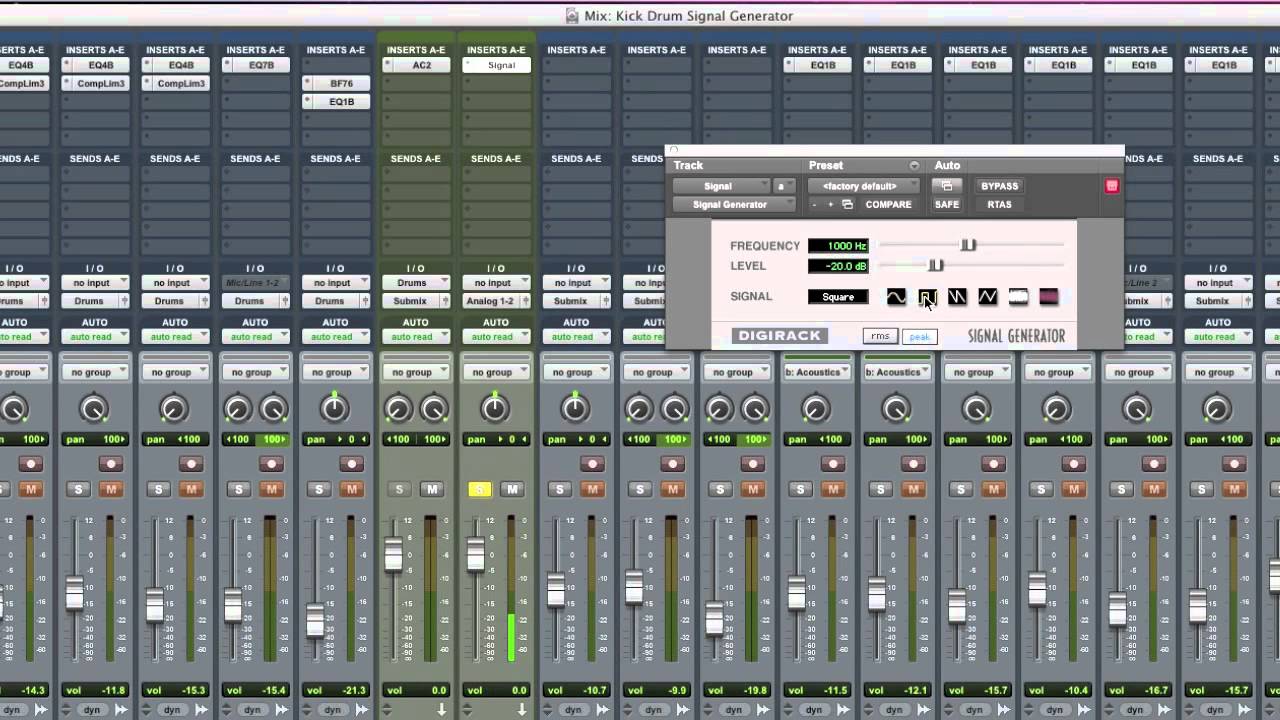
Task: Mute the Signal track
Action: coord(512,489)
